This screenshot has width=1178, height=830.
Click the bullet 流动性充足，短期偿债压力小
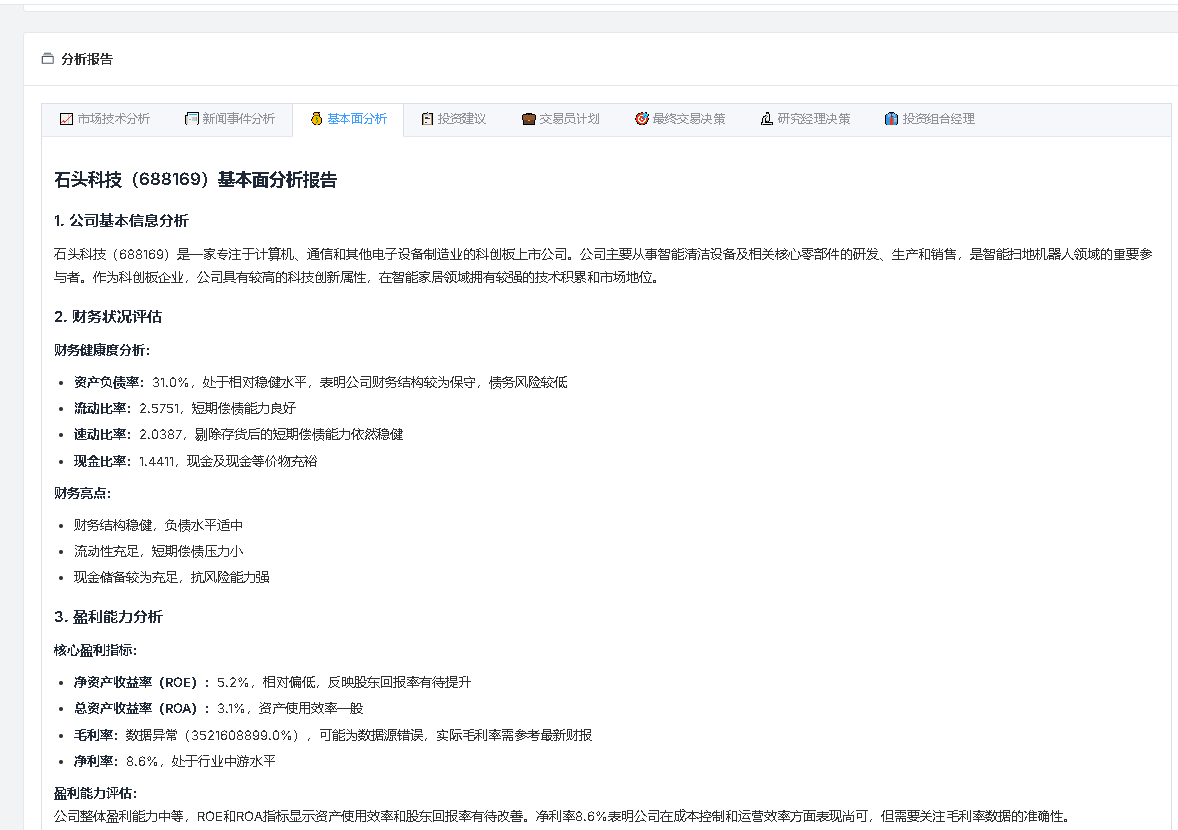tap(158, 551)
